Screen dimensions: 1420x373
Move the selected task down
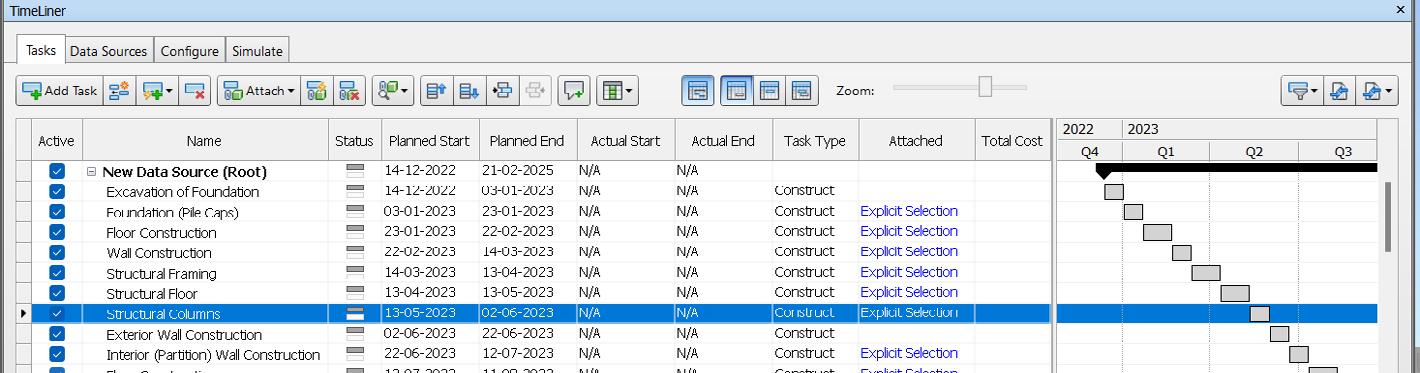pos(468,91)
